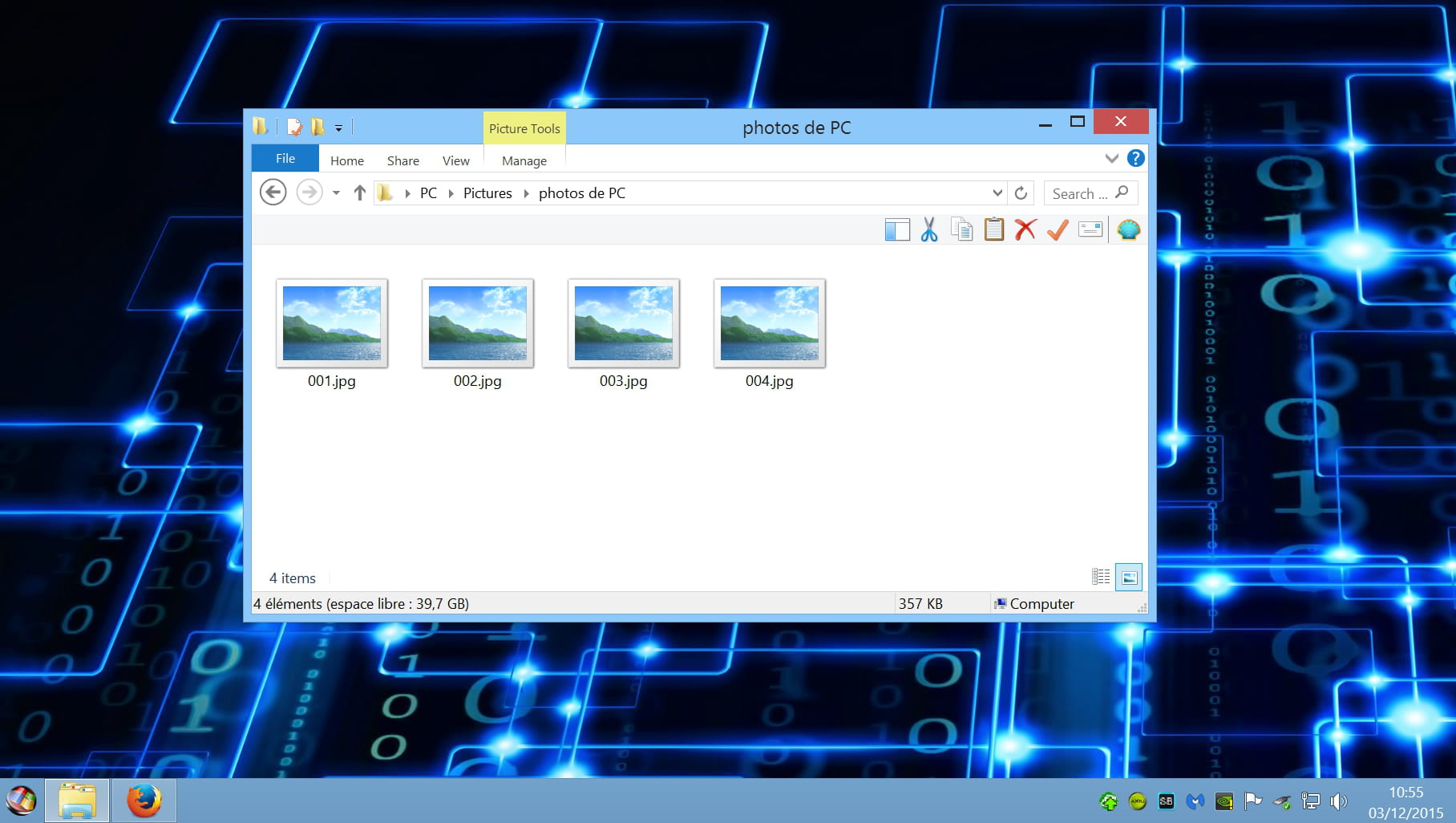Switch to large thumbnails view
Viewport: 1456px width, 823px height.
[1129, 577]
